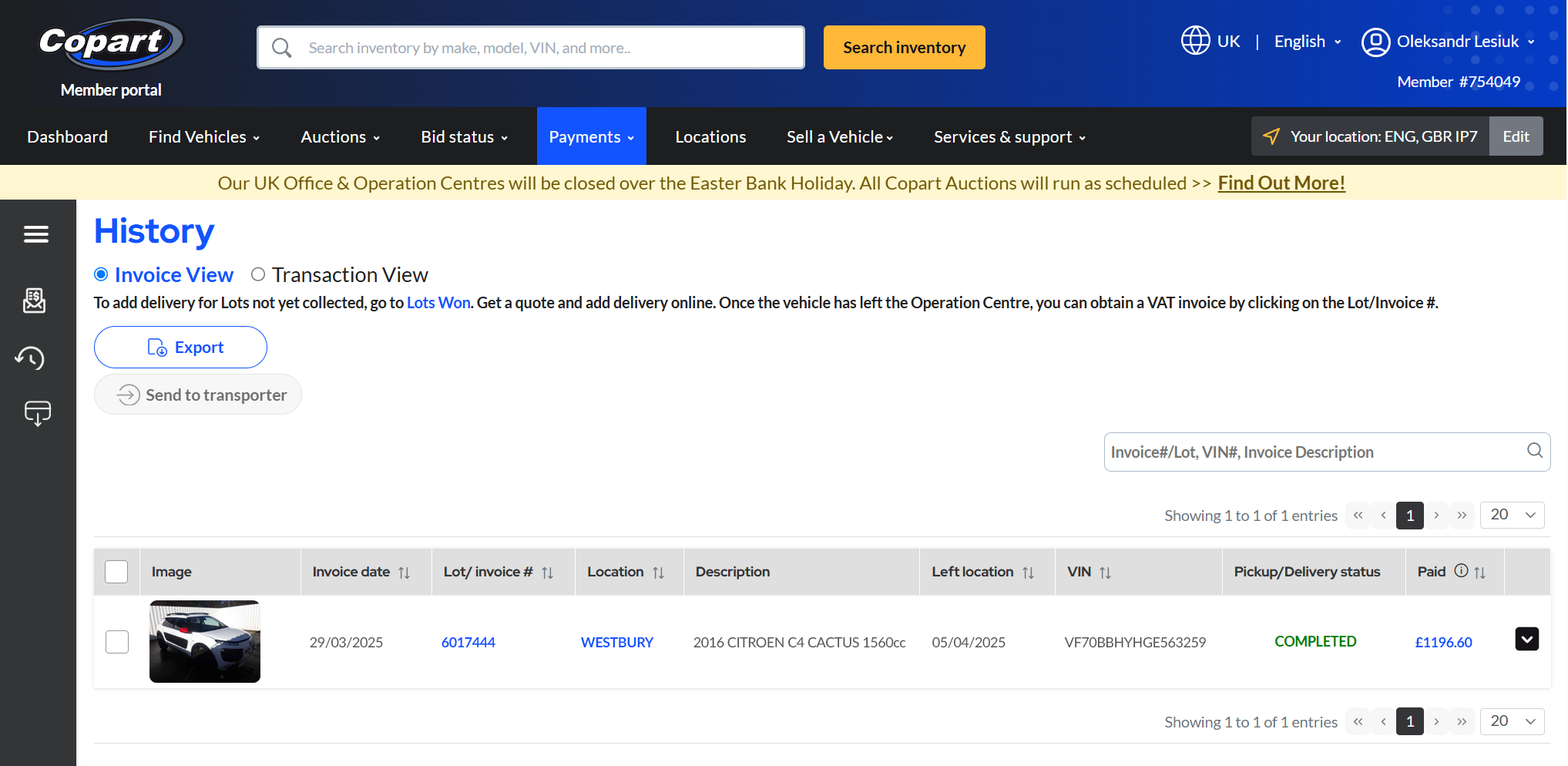Tick the select-all header checkbox
Image resolution: width=1568 pixels, height=766 pixels.
point(116,572)
